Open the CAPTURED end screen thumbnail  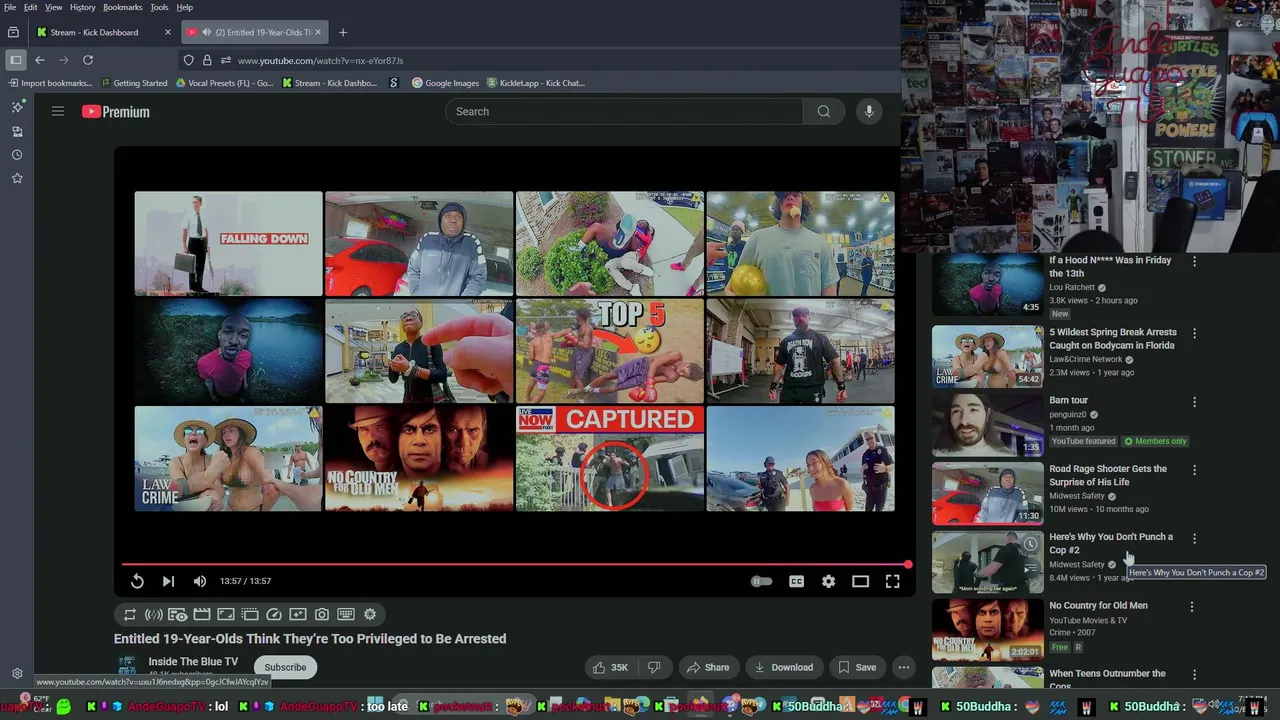click(610, 458)
